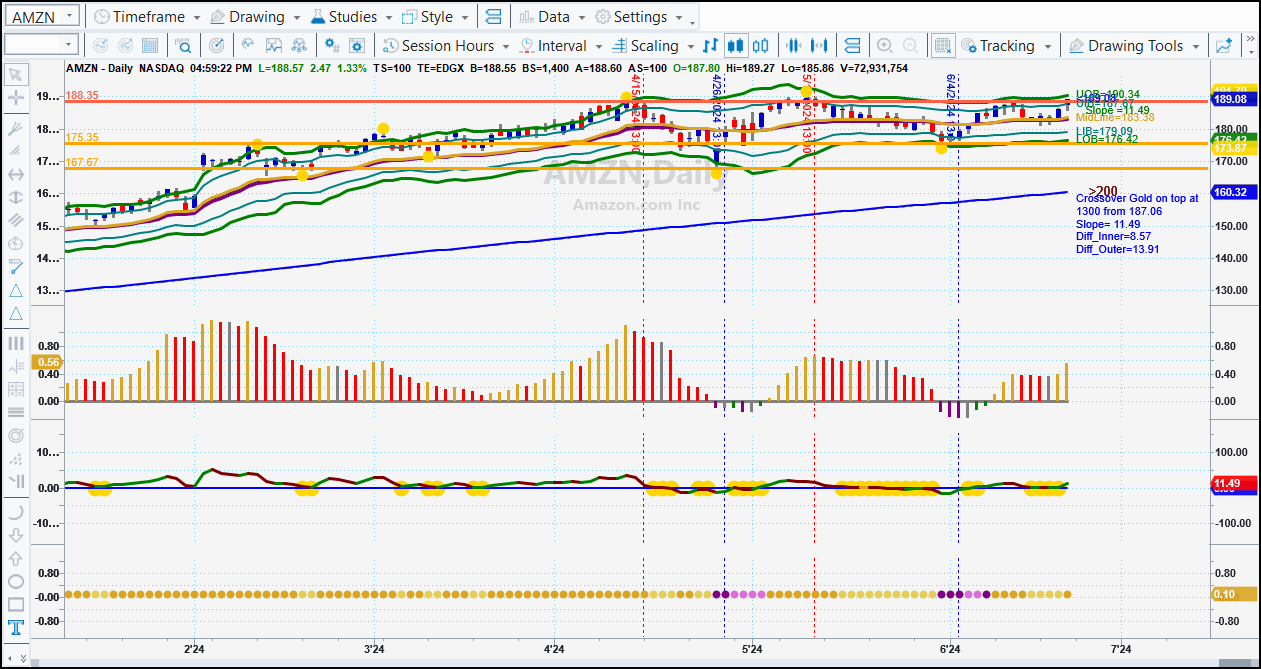
Task: Zoom out with the magnifier minus icon
Action: point(910,46)
